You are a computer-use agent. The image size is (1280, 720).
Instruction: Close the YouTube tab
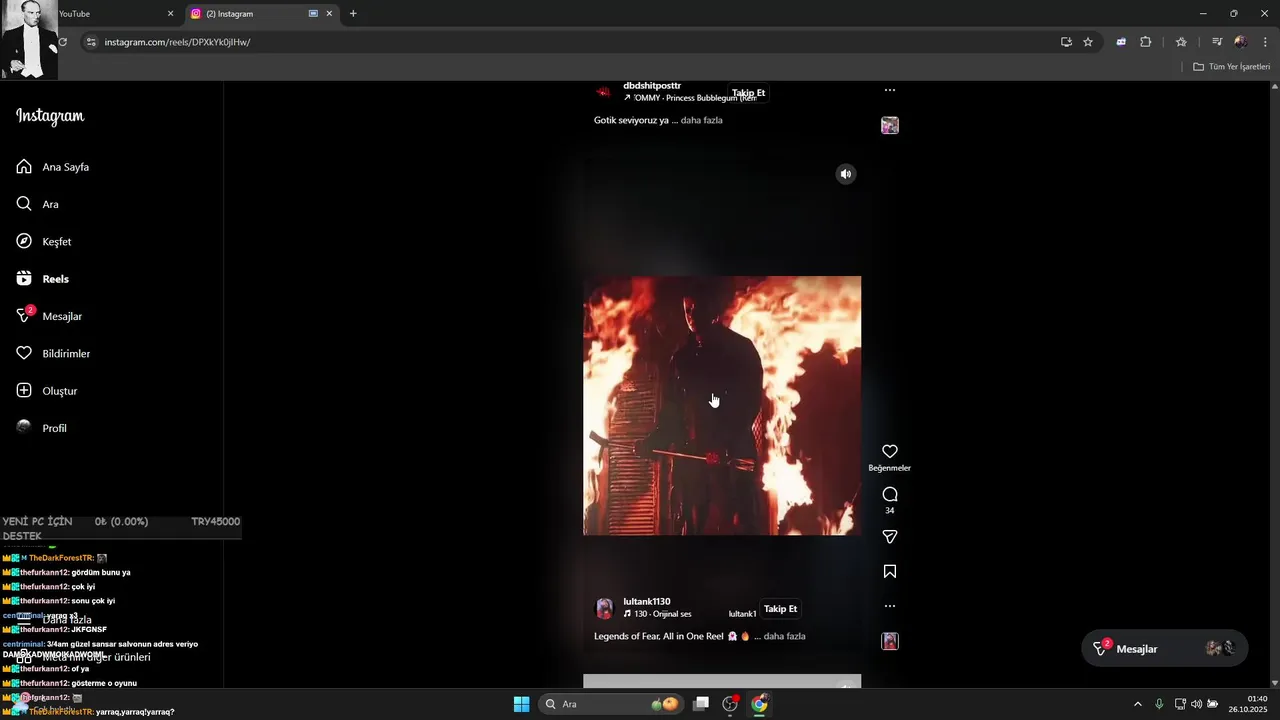[x=170, y=14]
